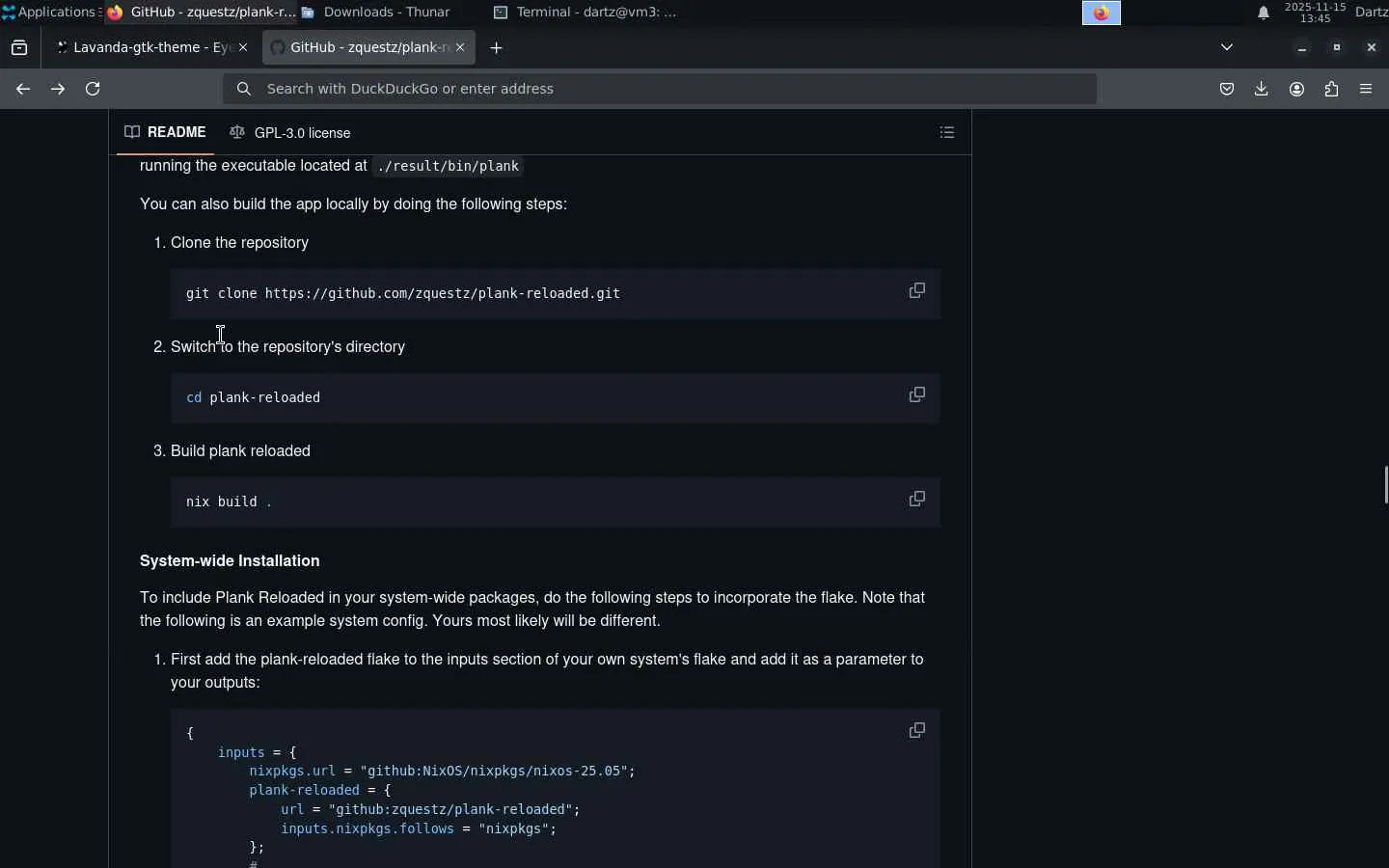Click the ./result/bin/plank inline code

pos(449,166)
